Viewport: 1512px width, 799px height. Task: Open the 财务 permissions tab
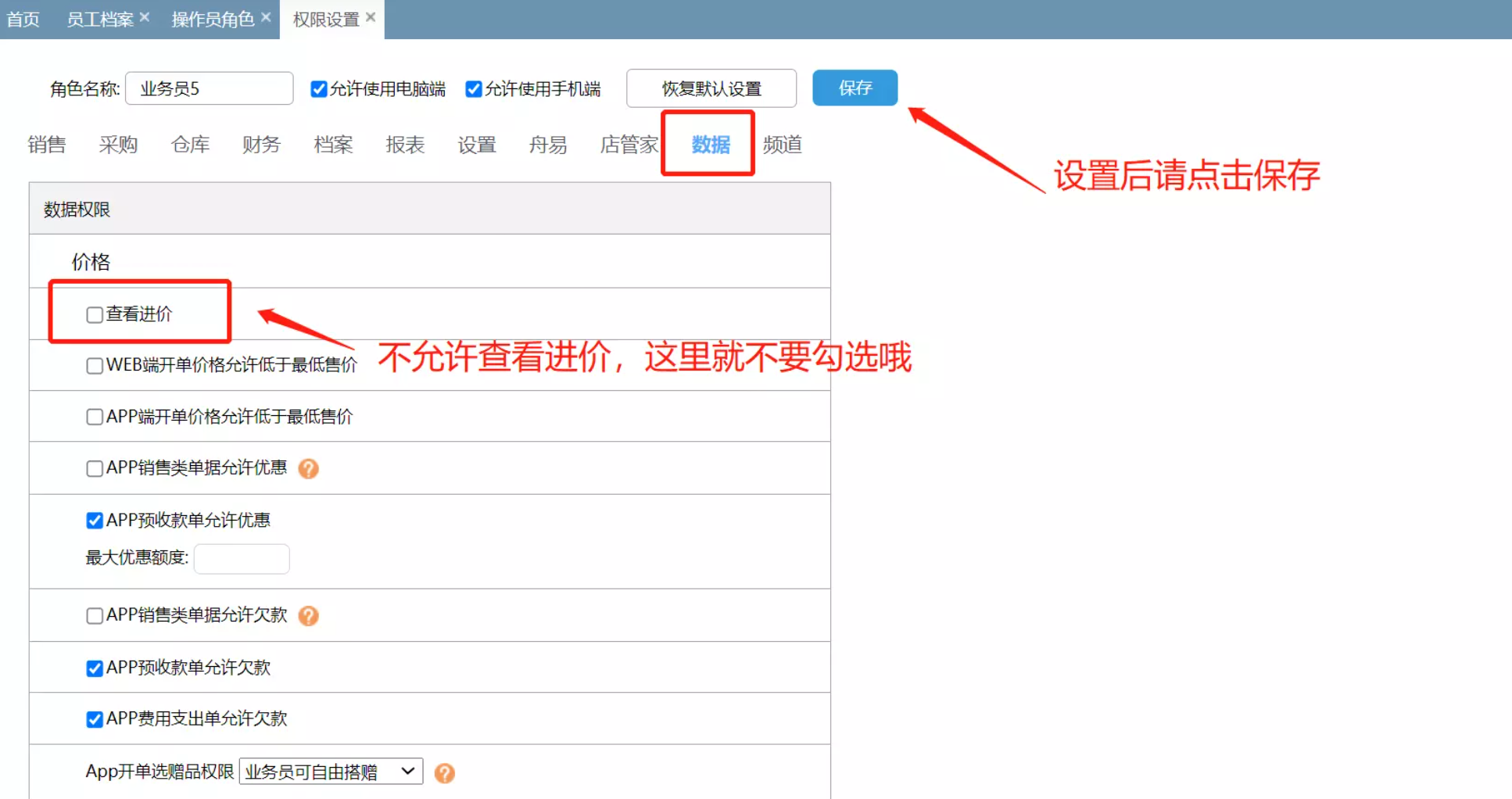point(261,145)
